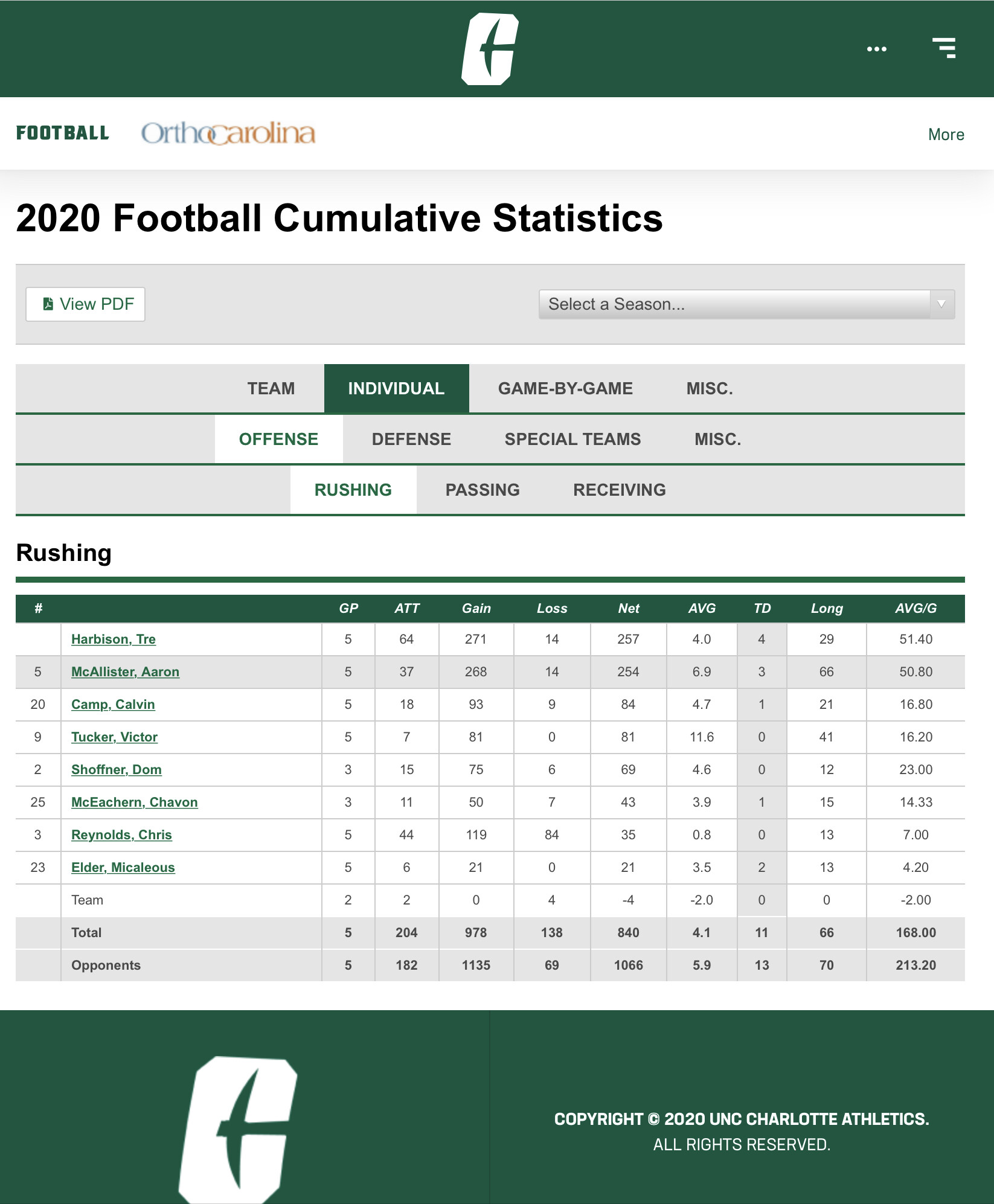This screenshot has width=994, height=1204.
Task: Switch to the Team statistics tab
Action: (271, 389)
